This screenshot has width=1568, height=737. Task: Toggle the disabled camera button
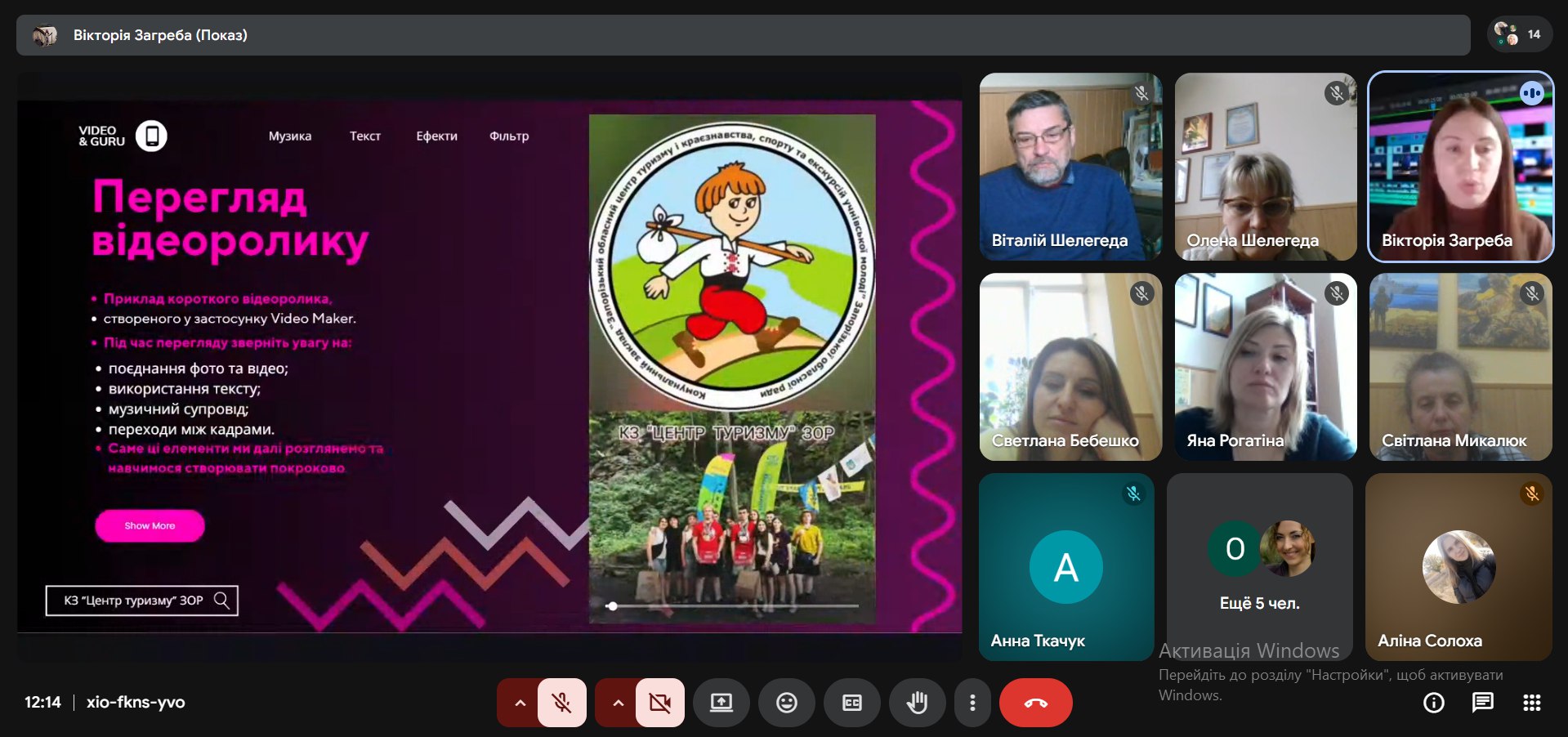659,703
